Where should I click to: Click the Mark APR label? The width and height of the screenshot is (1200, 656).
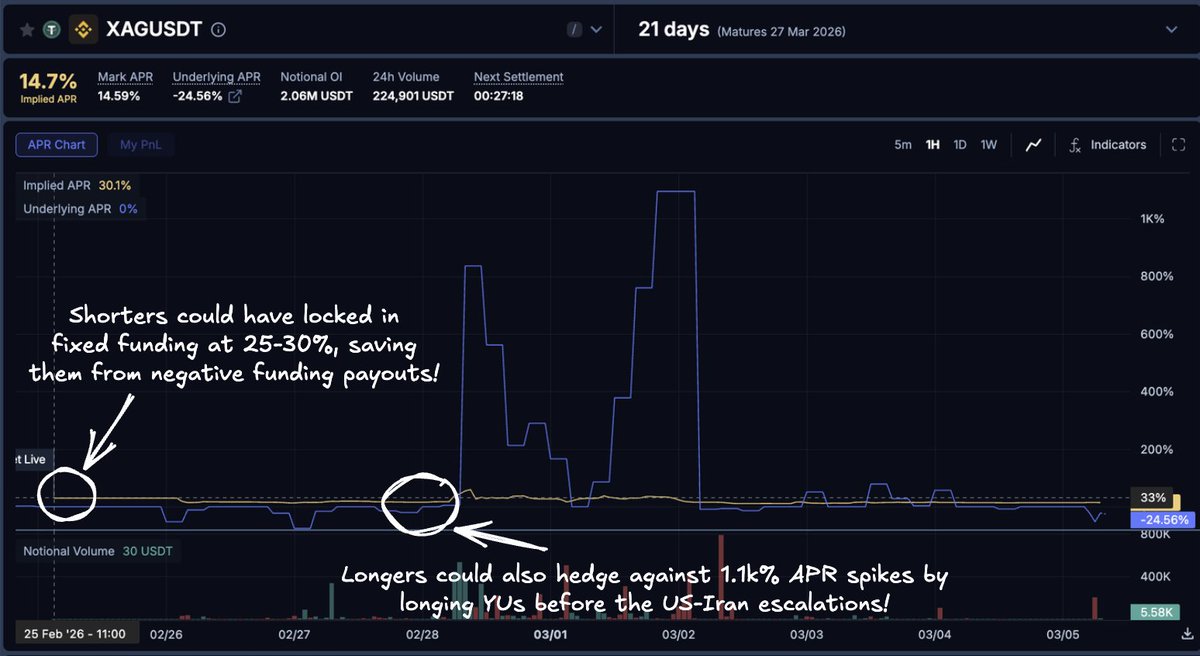pyautogui.click(x=124, y=77)
